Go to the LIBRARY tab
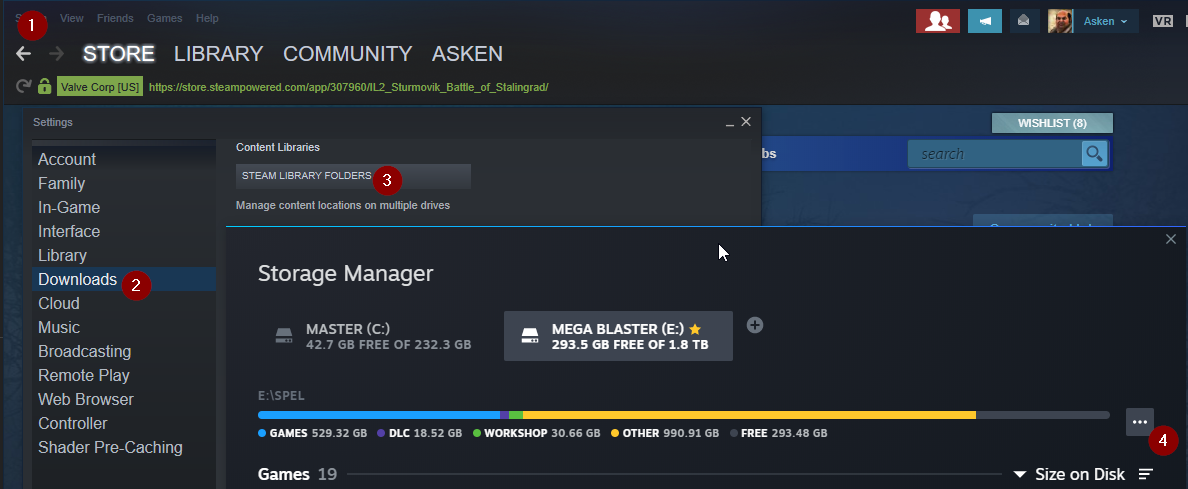Viewport: 1188px width, 489px height. coord(218,54)
